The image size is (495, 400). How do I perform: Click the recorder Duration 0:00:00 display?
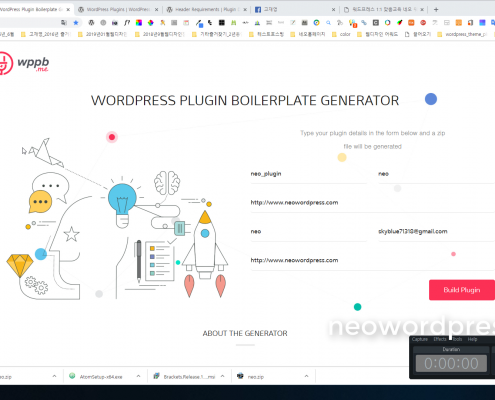(x=451, y=363)
